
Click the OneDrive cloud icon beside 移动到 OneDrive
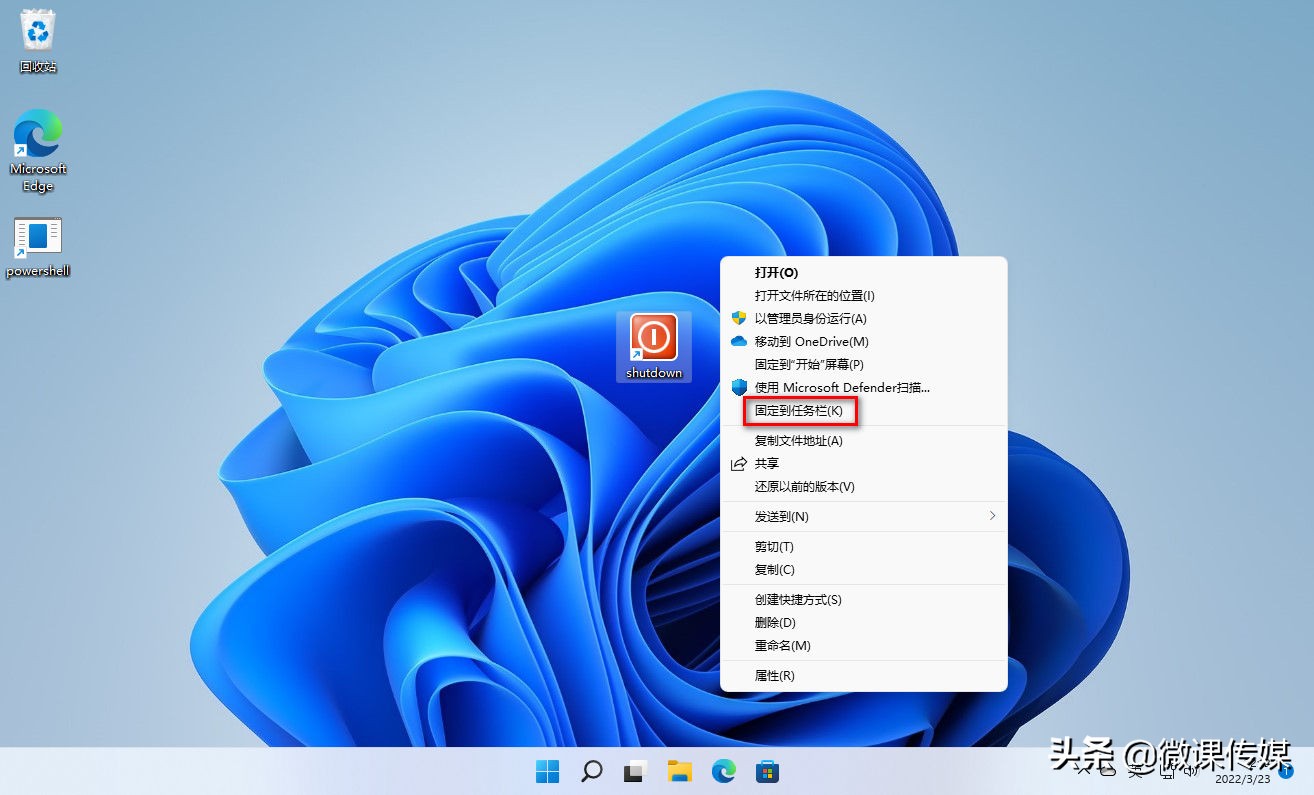coord(738,341)
